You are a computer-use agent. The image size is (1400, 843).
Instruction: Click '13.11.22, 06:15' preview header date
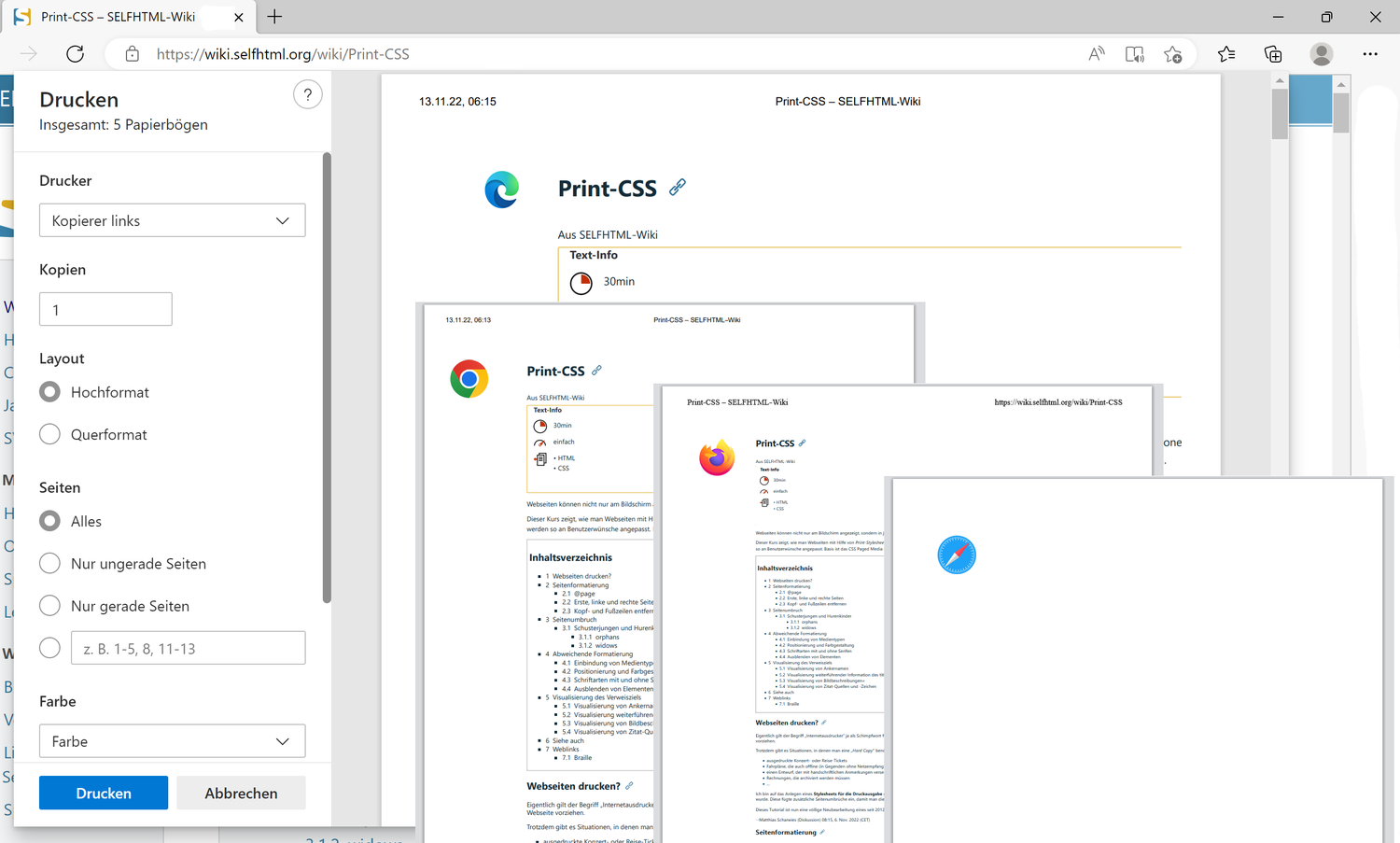click(457, 102)
